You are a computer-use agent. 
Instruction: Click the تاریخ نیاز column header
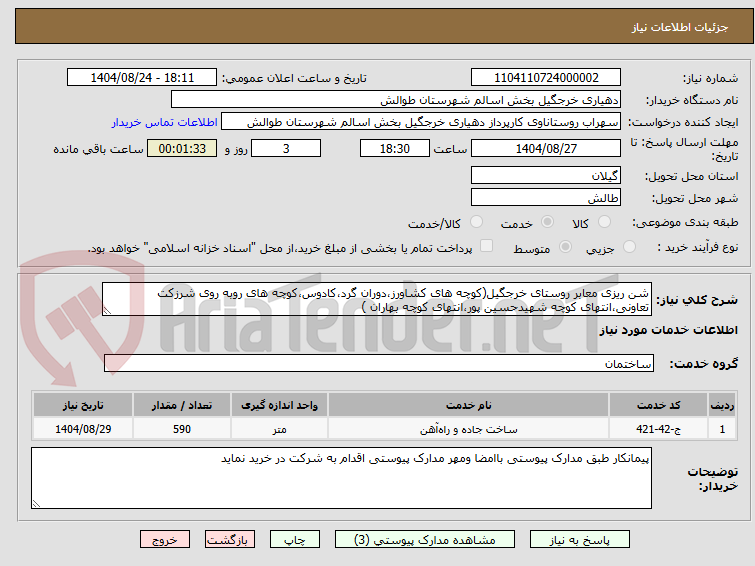click(83, 405)
